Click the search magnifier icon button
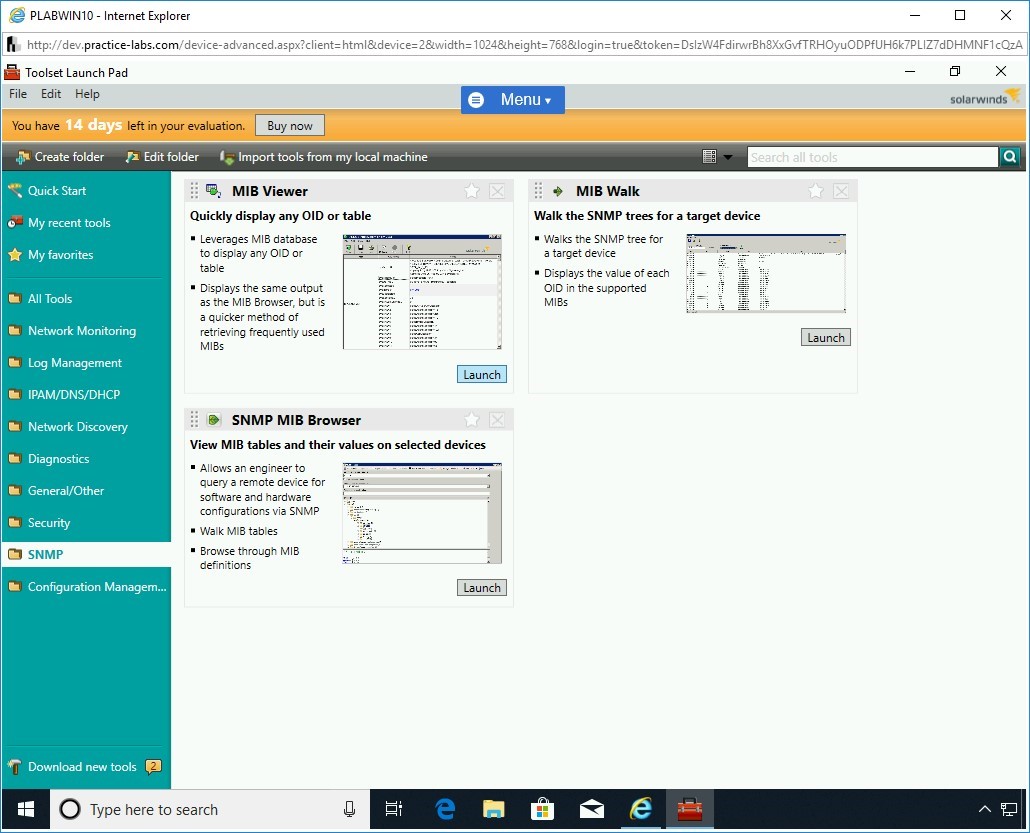The image size is (1030, 833). coord(1010,157)
